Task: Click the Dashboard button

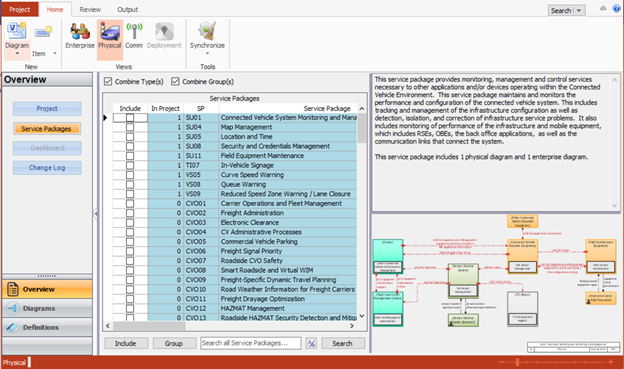Action: click(x=47, y=148)
